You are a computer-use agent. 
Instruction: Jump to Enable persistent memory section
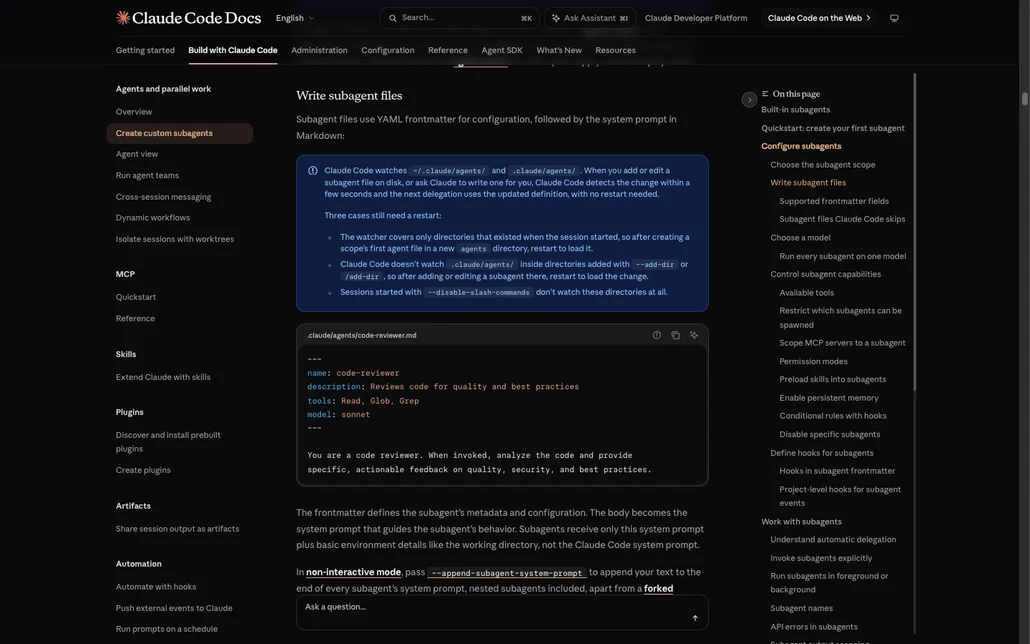click(x=829, y=398)
